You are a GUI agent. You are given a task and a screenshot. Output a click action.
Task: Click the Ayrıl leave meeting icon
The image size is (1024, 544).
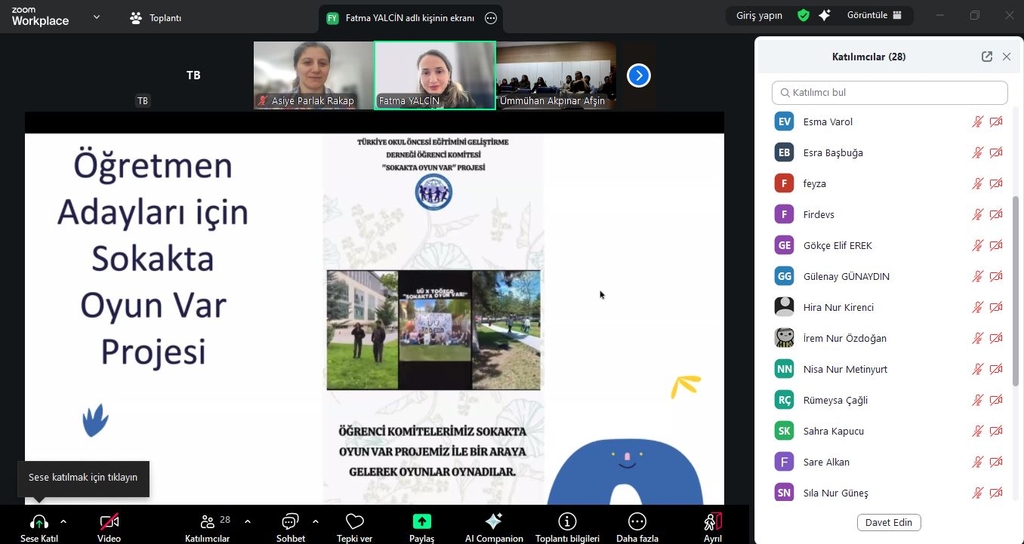point(712,522)
